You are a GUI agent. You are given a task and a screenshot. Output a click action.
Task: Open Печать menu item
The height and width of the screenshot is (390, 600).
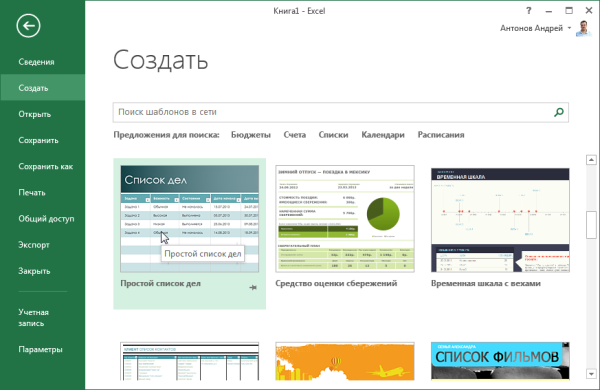[x=32, y=193]
